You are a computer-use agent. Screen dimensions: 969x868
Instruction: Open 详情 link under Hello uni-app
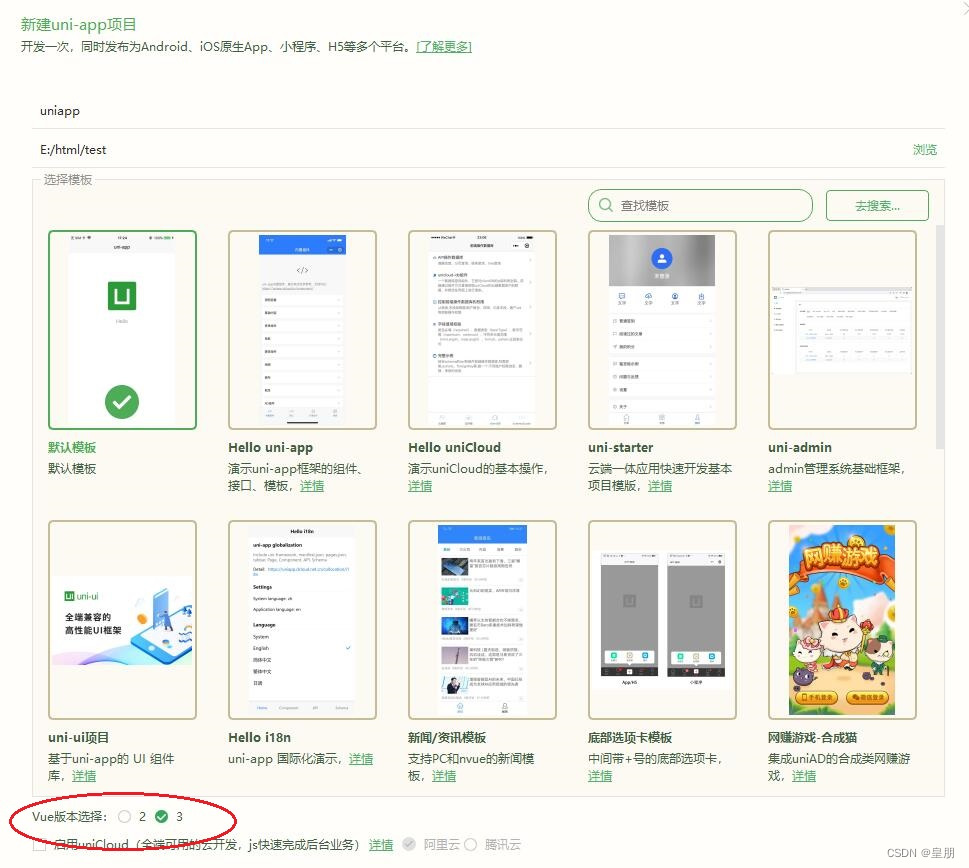click(310, 485)
